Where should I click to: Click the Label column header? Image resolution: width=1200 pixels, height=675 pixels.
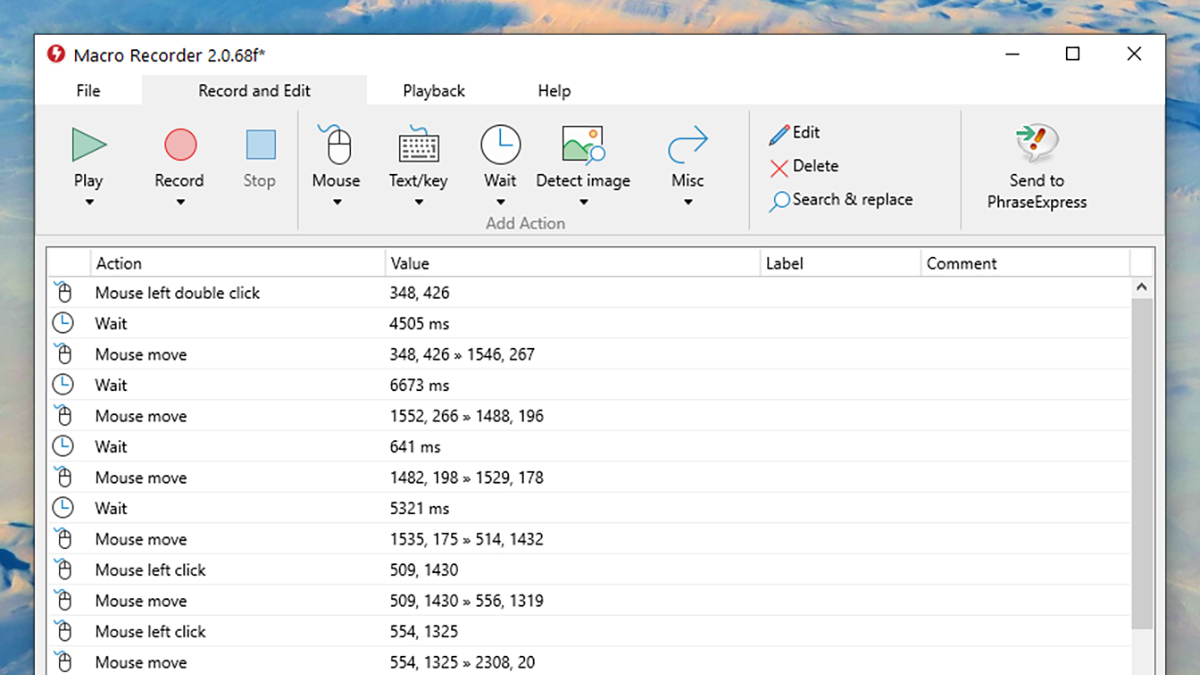click(840, 264)
